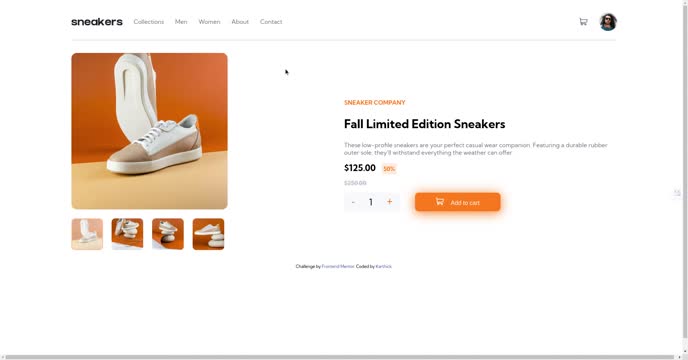688x360 pixels.
Task: Open the shopping cart icon in header
Action: (583, 22)
